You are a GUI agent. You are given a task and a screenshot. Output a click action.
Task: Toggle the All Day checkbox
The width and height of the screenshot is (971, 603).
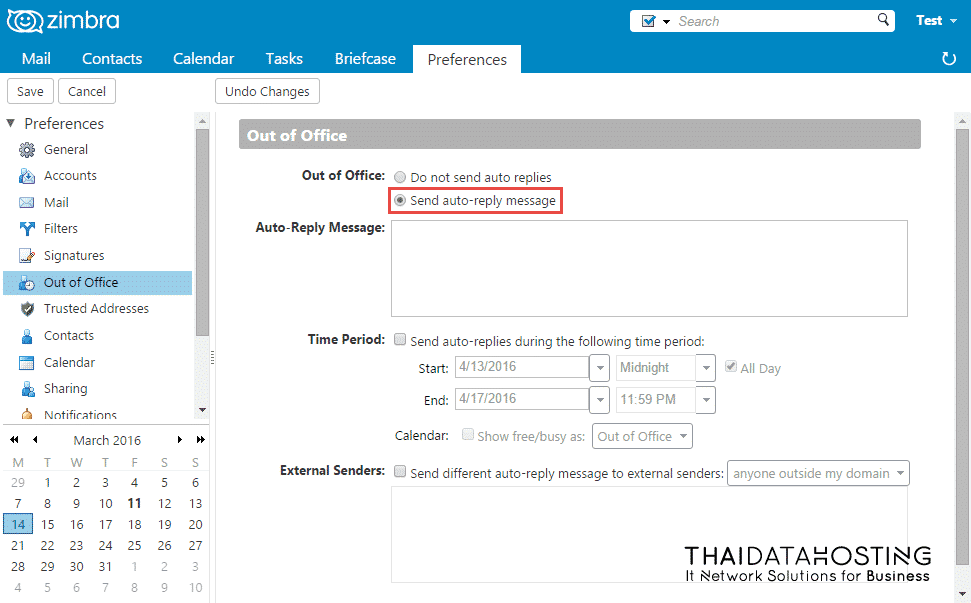coord(731,367)
